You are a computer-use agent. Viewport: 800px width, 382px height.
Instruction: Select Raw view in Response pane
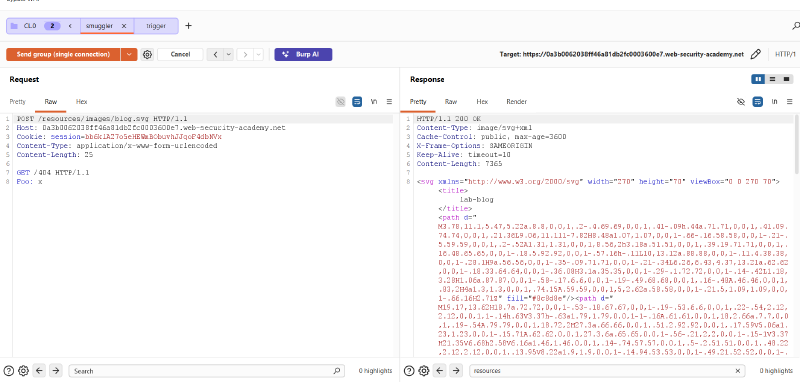451,101
